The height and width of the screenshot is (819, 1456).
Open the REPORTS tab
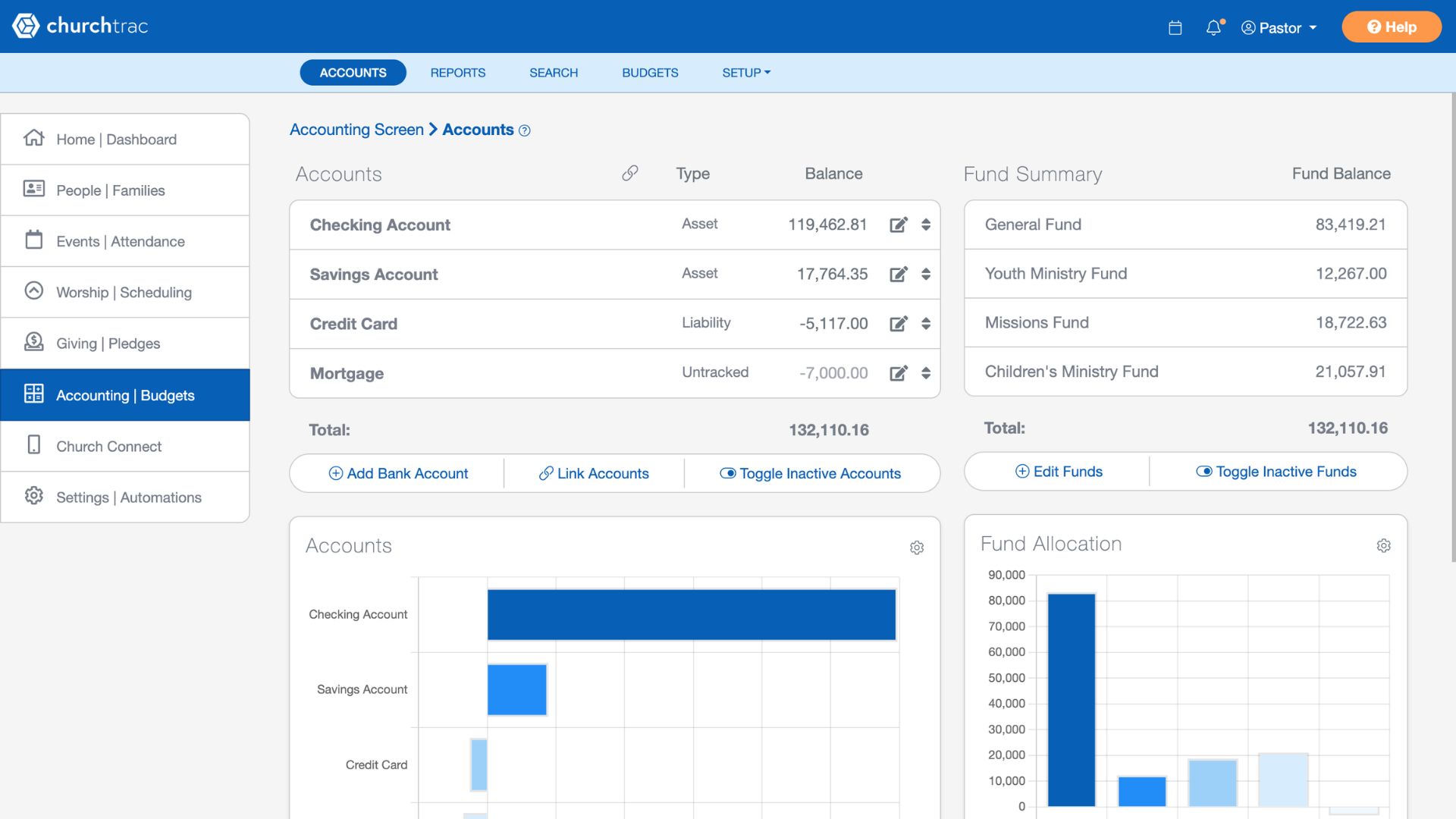click(x=457, y=73)
